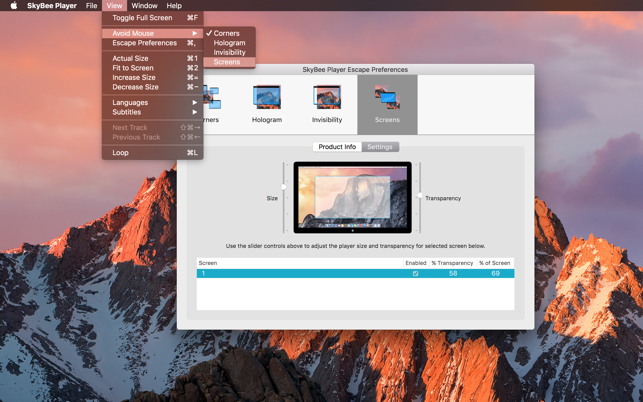This screenshot has width=643, height=402.
Task: Select the Screens mode icon
Action: pyautogui.click(x=387, y=104)
